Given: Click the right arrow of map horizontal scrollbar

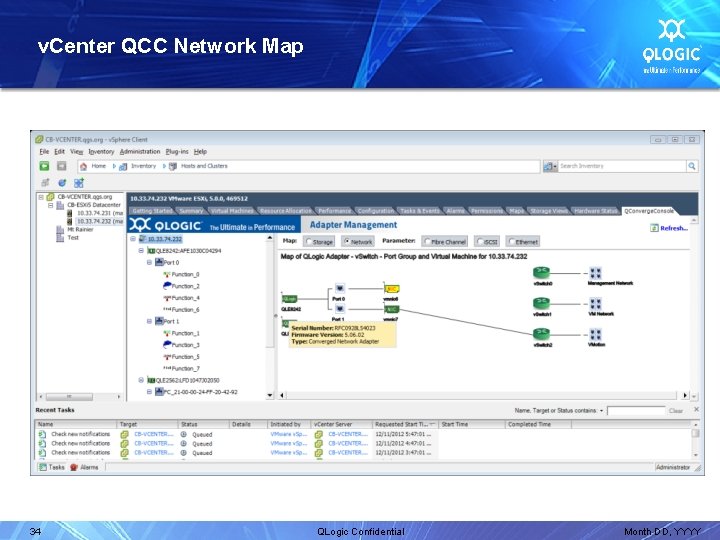Looking at the screenshot, I should 685,395.
